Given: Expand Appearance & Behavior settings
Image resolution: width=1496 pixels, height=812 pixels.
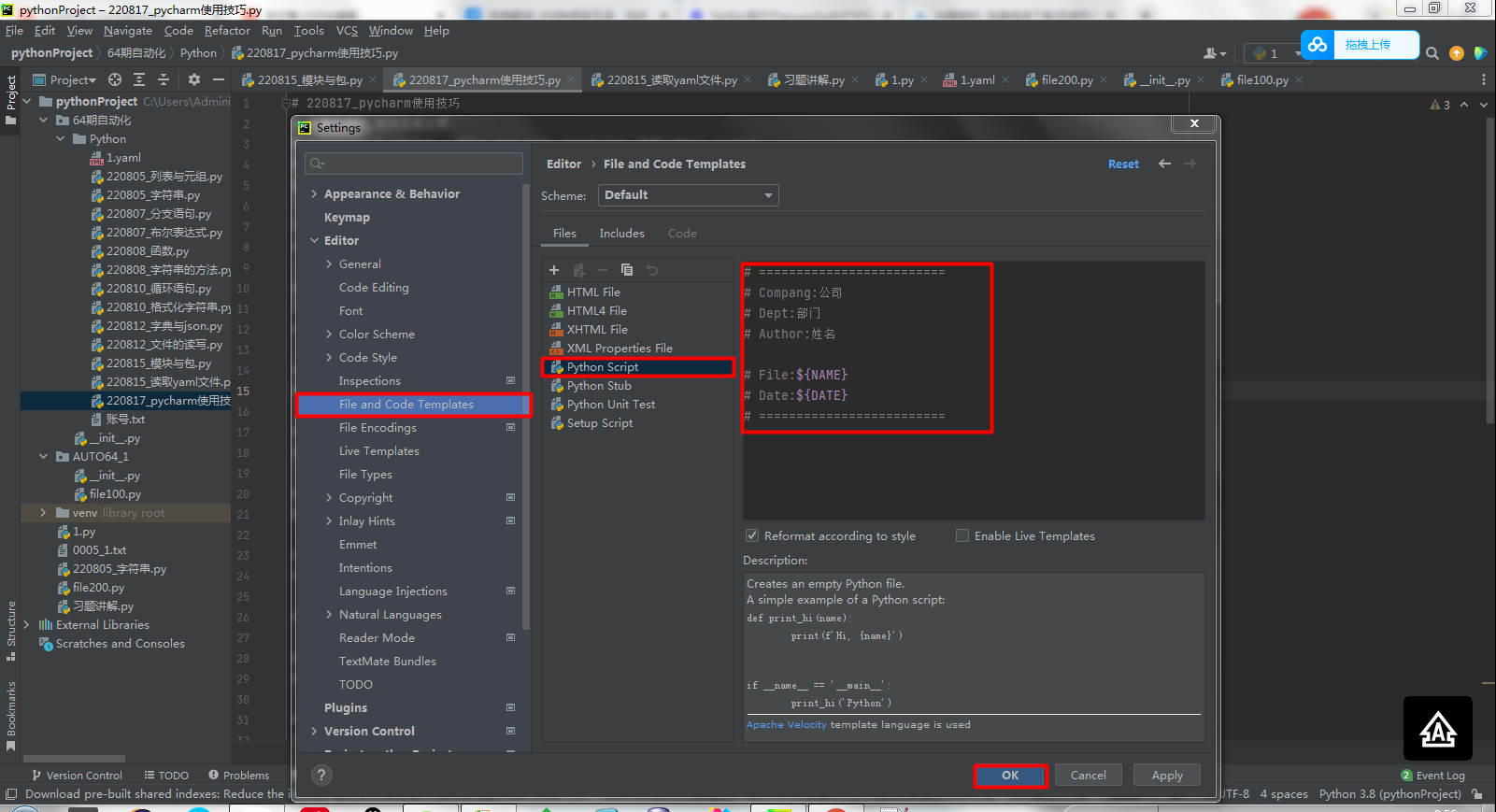Looking at the screenshot, I should (315, 194).
